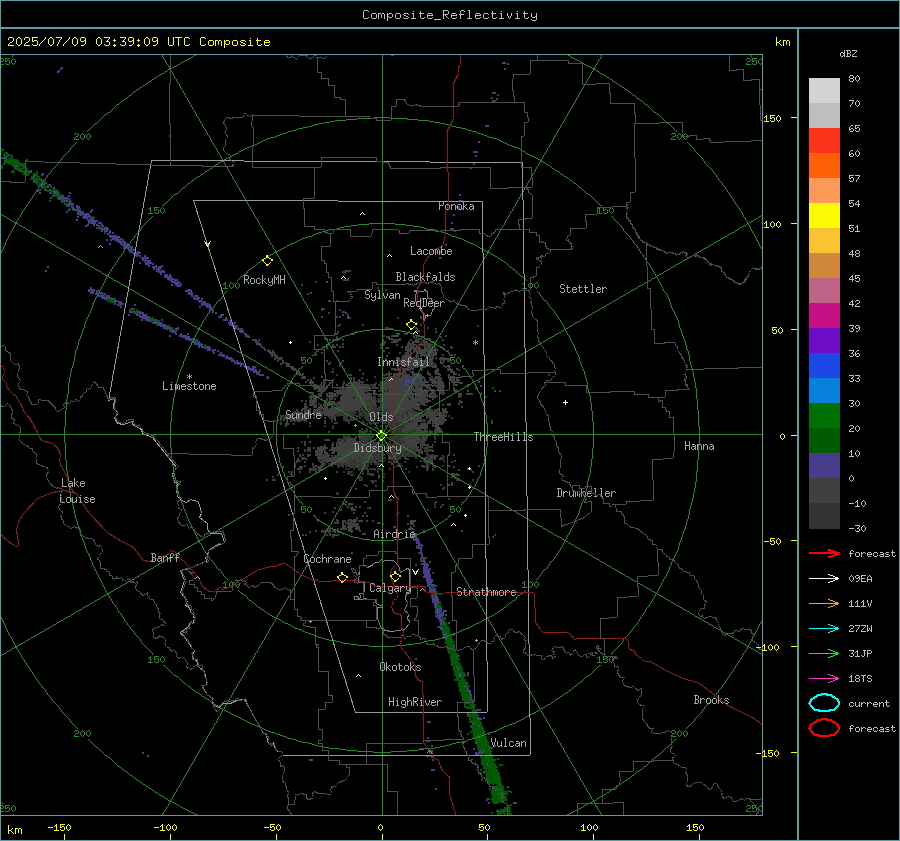
Task: Click the Okotoks label
Action: point(400,667)
